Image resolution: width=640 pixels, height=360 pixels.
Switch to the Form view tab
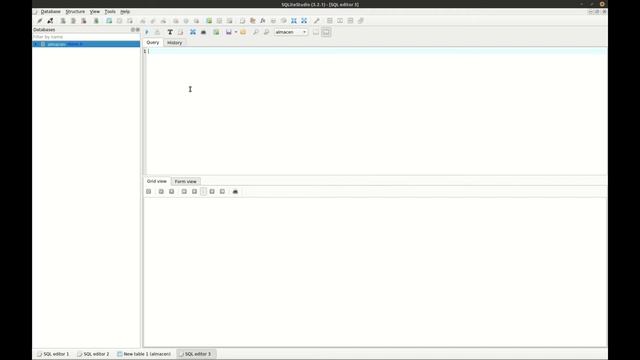coord(186,181)
